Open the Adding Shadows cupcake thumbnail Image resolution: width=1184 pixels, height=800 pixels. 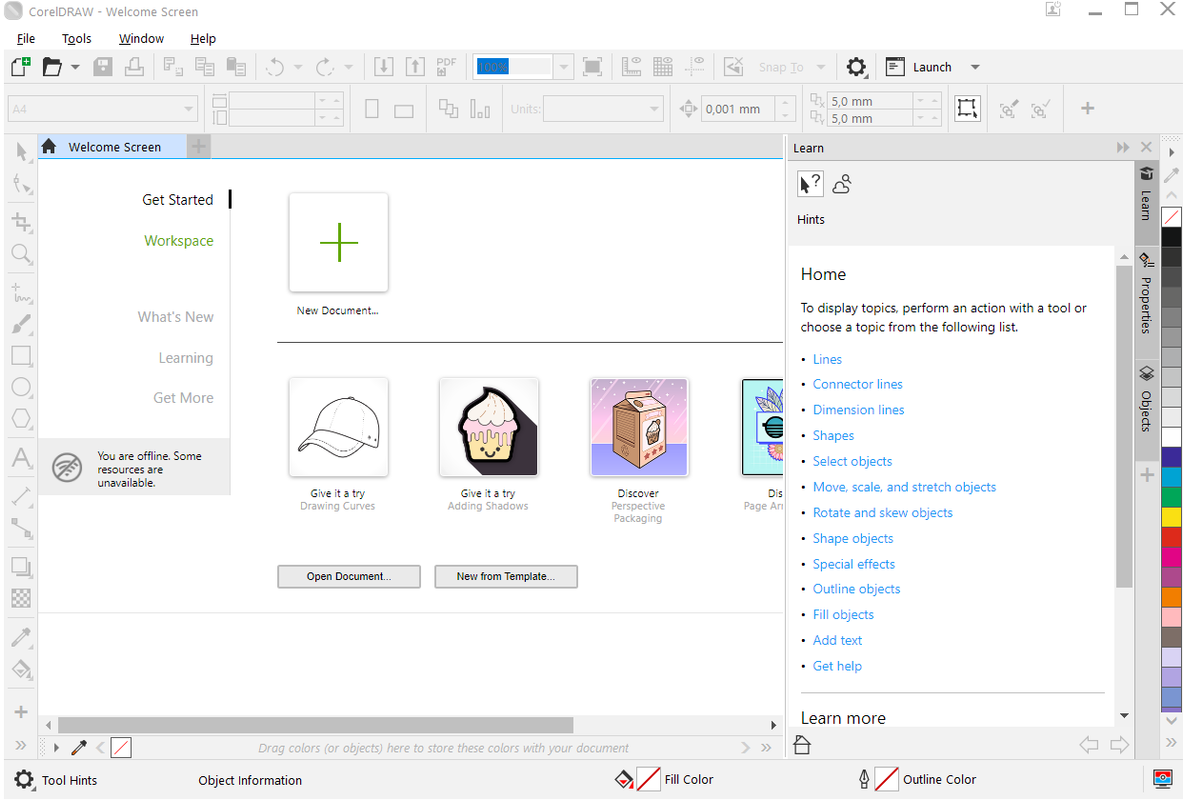click(x=489, y=428)
